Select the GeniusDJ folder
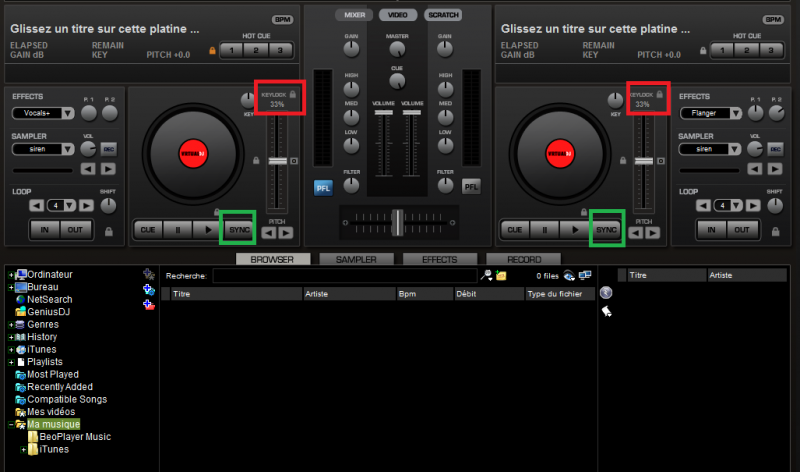The width and height of the screenshot is (800, 472). 48,312
